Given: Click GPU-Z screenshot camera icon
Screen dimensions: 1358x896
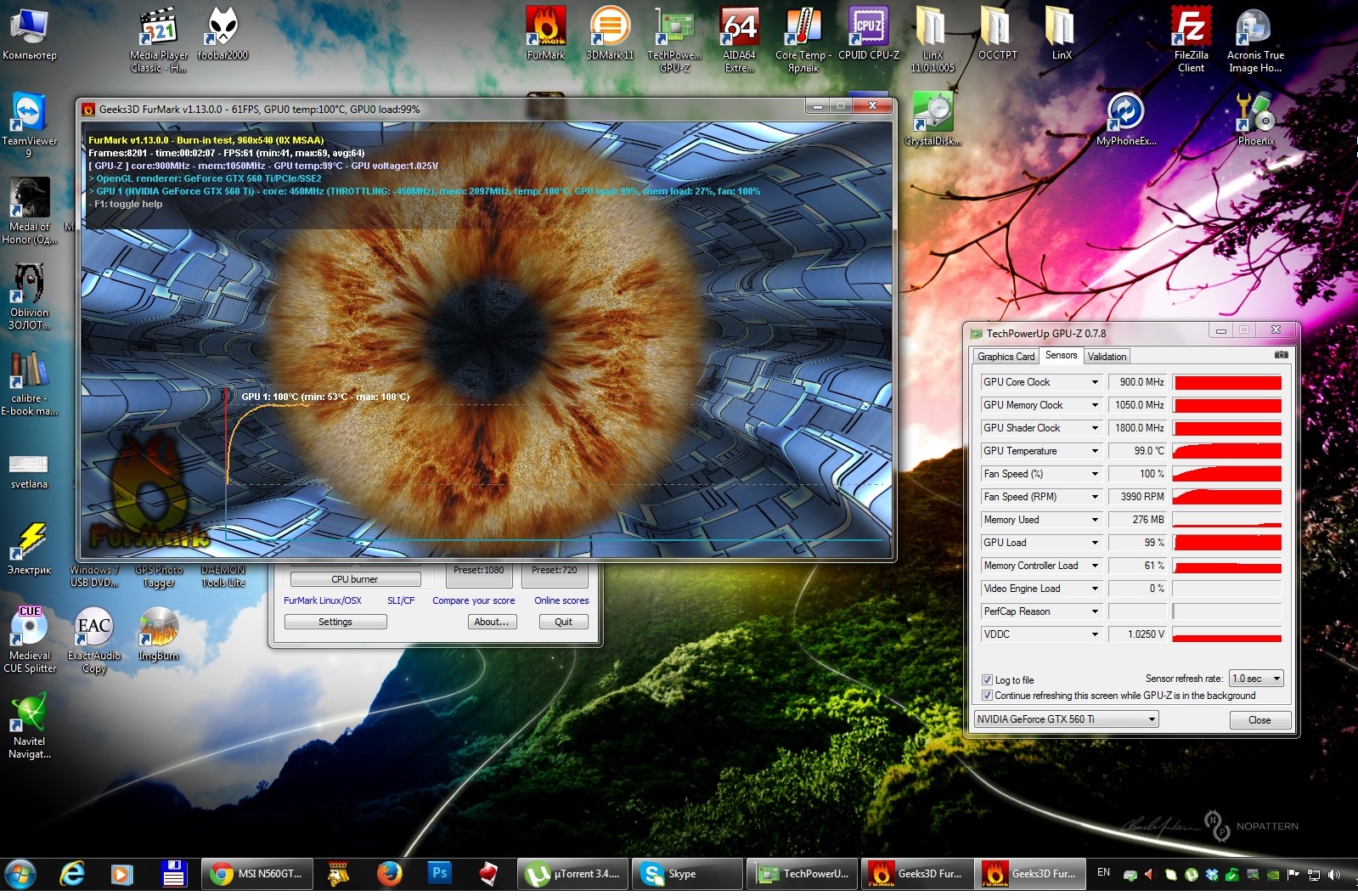Looking at the screenshot, I should click(x=1281, y=355).
